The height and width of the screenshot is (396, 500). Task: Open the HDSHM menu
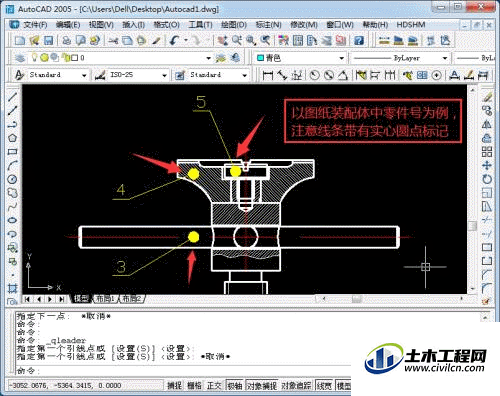(x=411, y=25)
